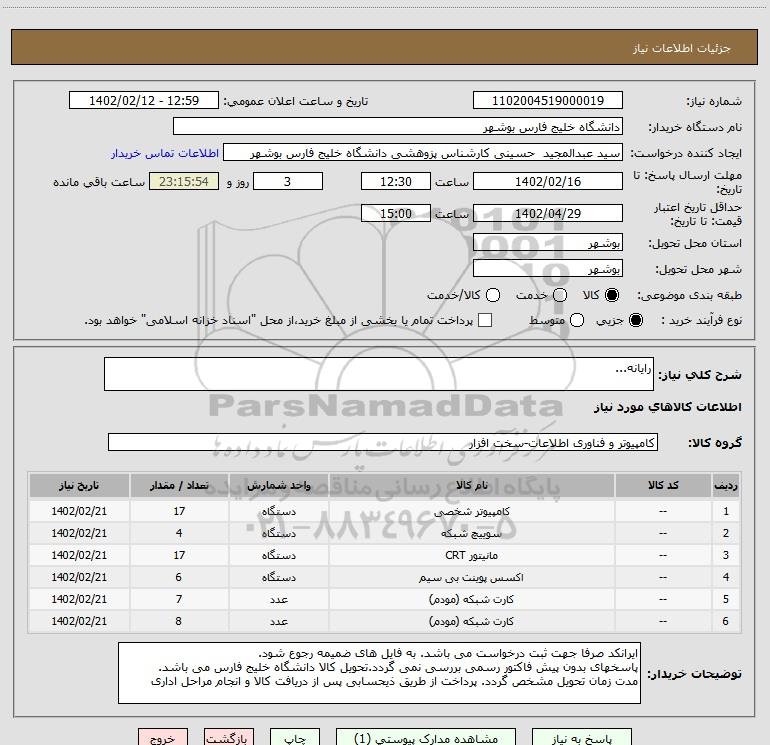Click the کد کالا column header
The width and height of the screenshot is (770, 745).
(663, 485)
